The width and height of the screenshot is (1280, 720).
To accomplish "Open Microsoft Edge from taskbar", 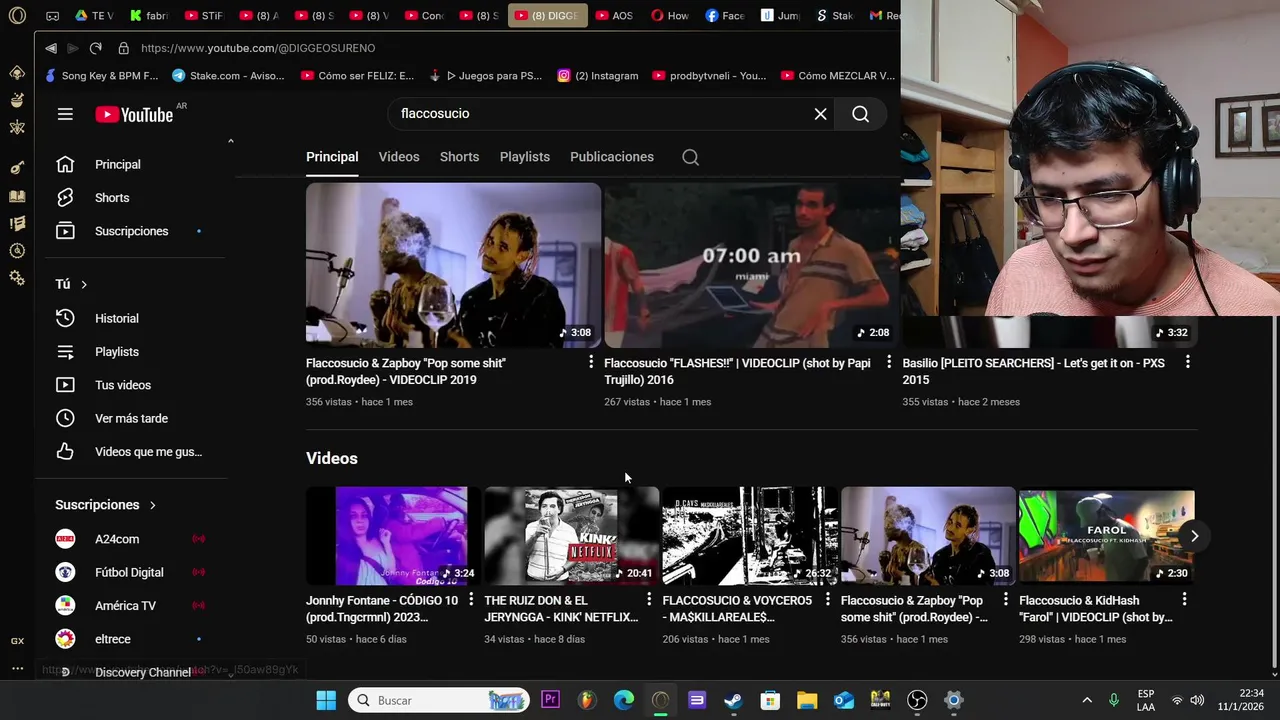I will [x=623, y=700].
